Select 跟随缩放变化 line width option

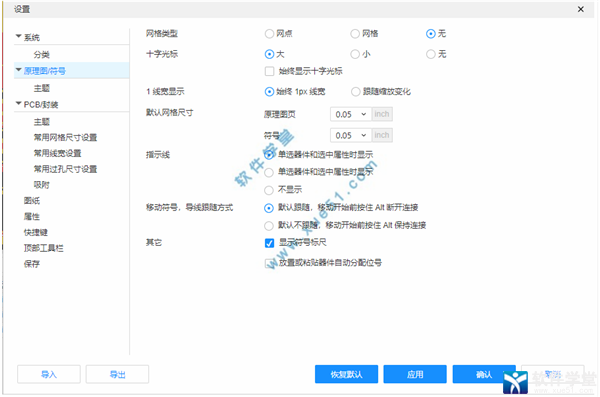tap(355, 91)
